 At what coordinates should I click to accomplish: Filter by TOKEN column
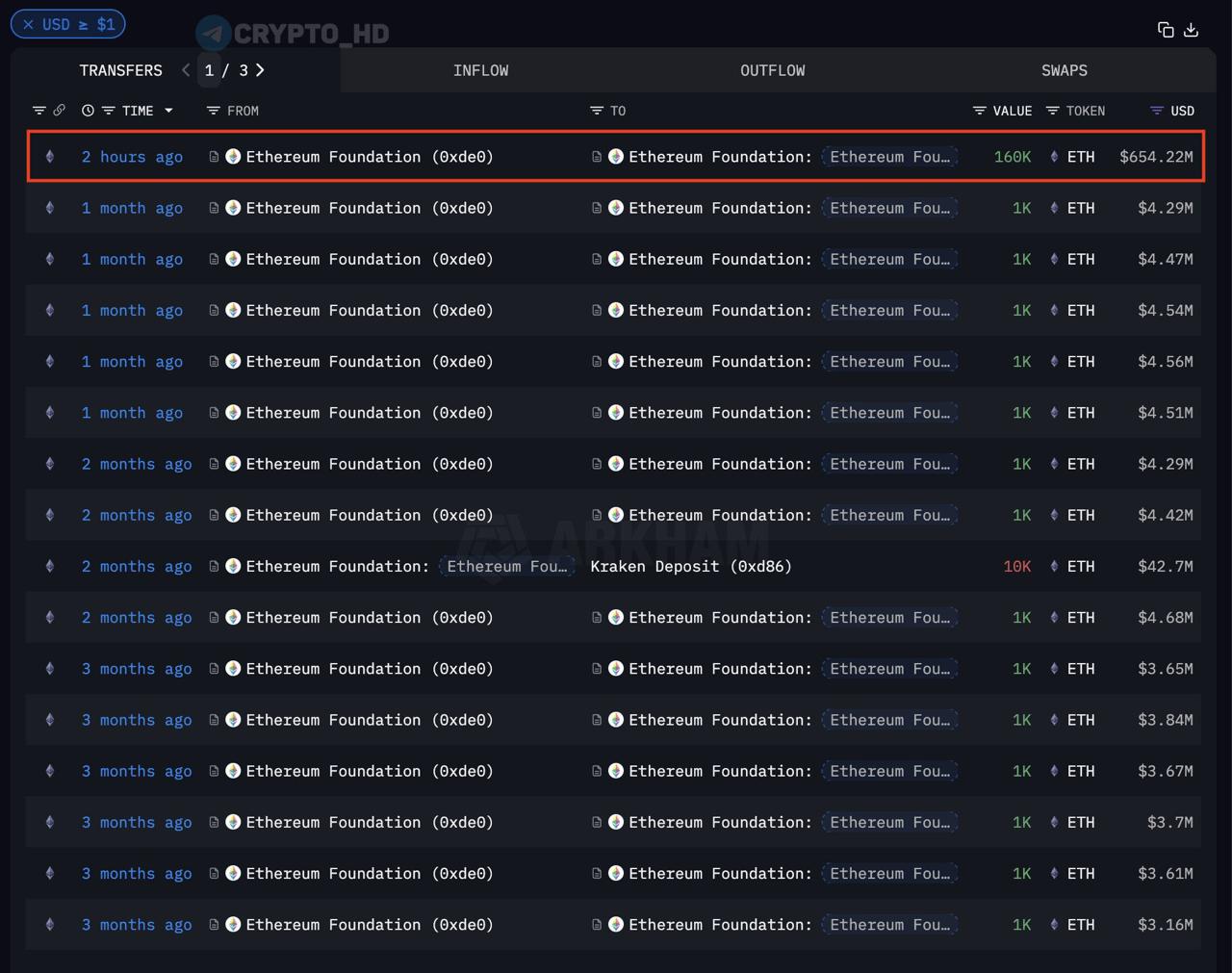point(1053,112)
